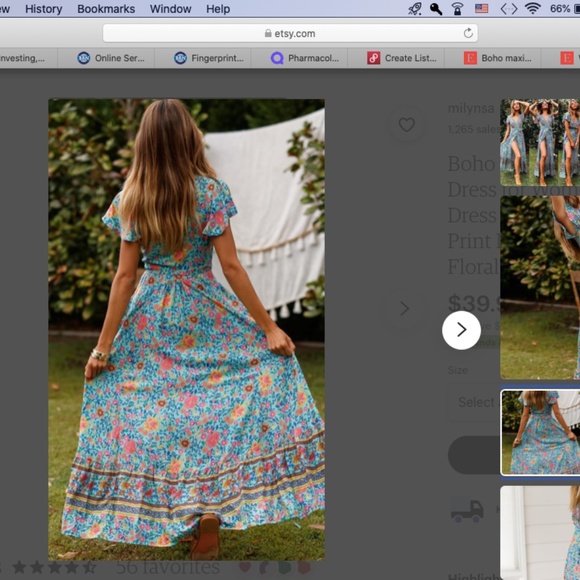Screen dimensions: 580x580
Task: Click the white circular next arrow button
Action: (461, 330)
